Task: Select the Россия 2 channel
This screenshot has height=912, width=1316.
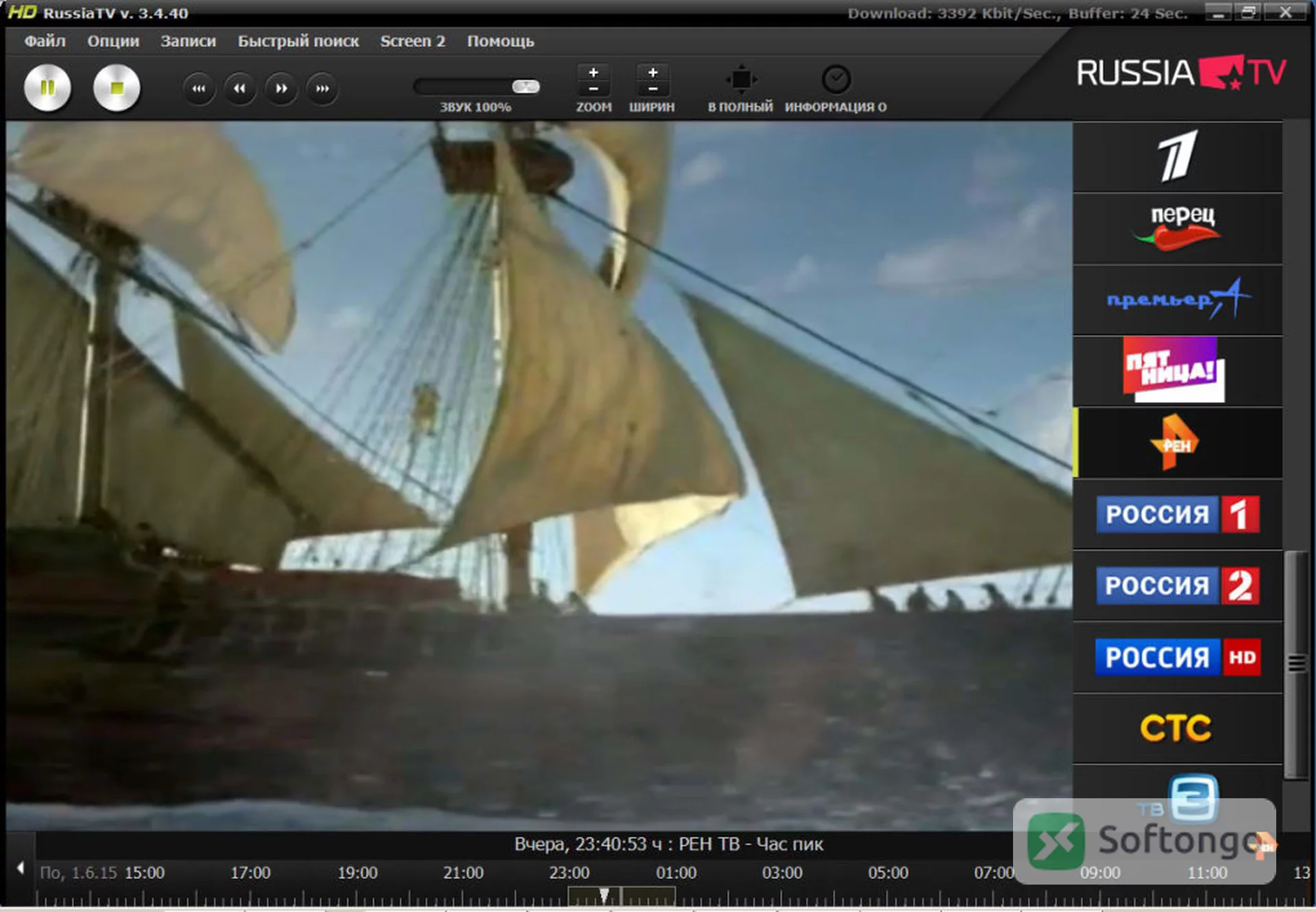Action: [1177, 586]
